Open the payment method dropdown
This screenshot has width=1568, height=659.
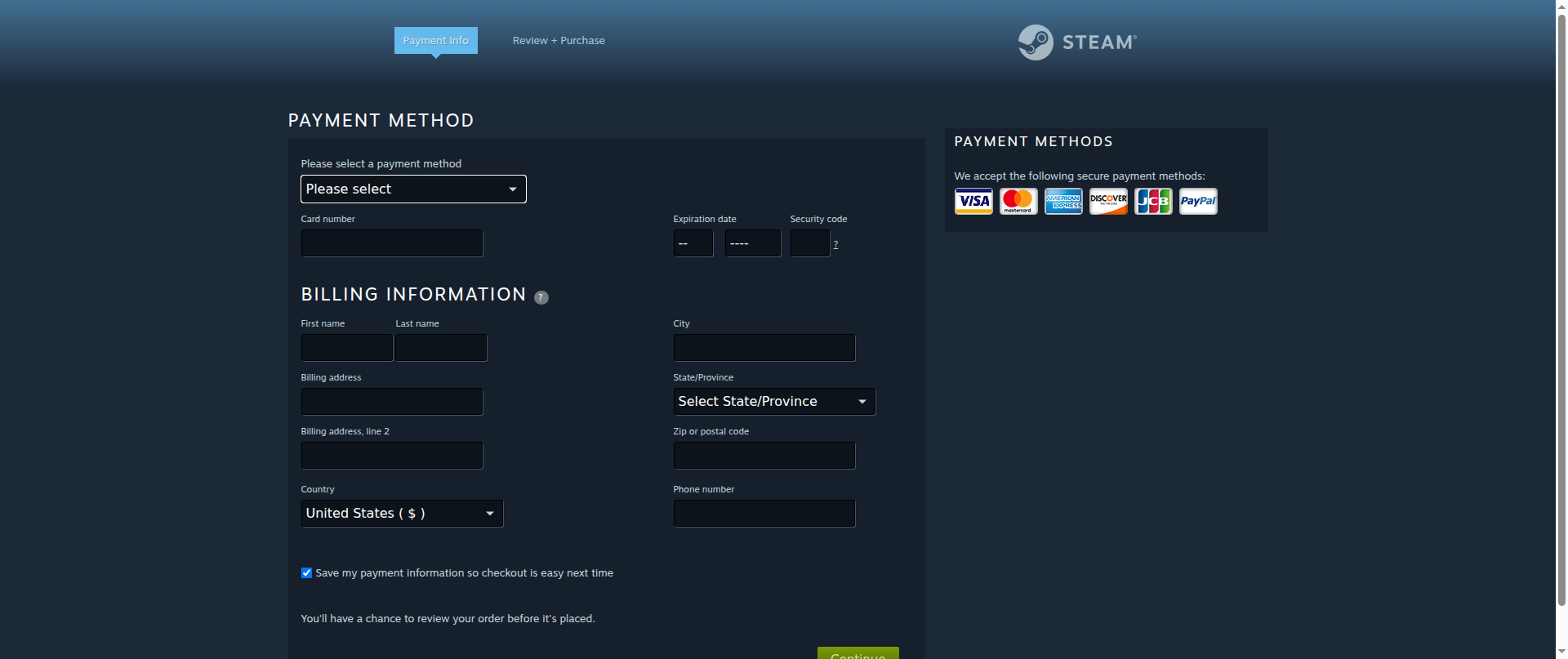pos(413,189)
